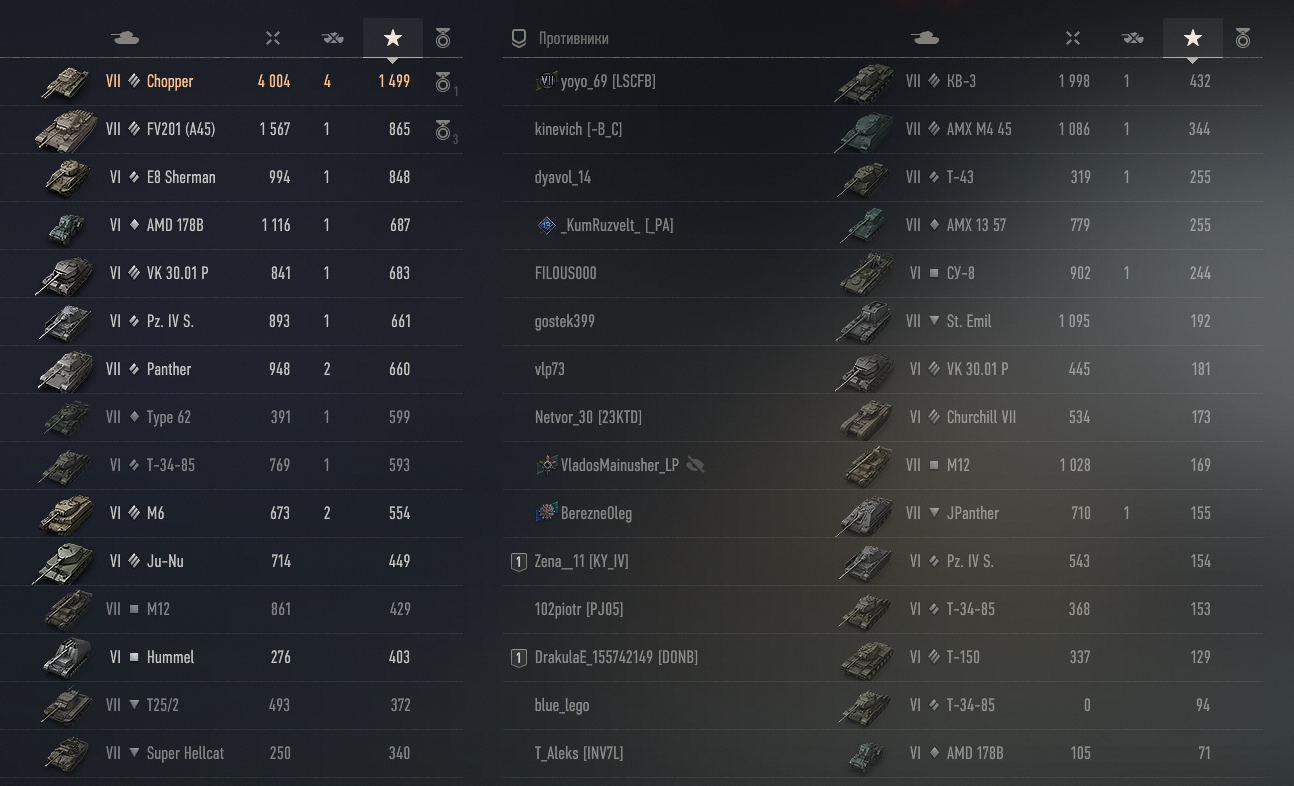
Task: Sort allies by damage column icon
Action: coord(273,38)
